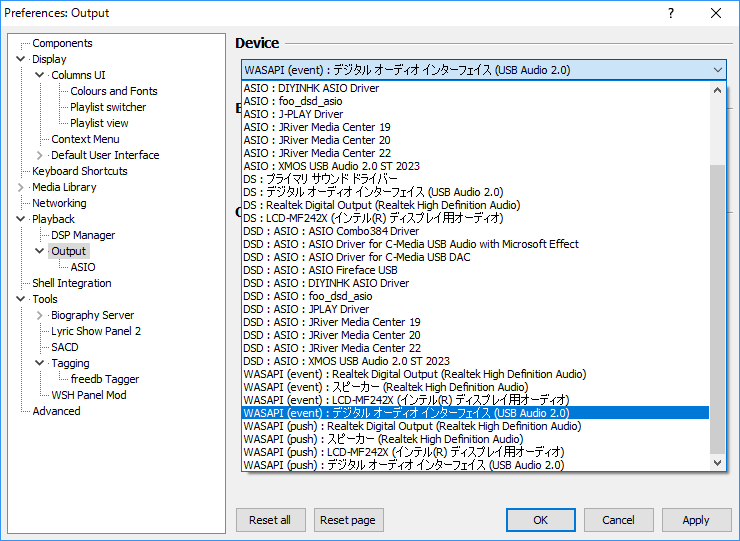The height and width of the screenshot is (541, 740).
Task: Select DS : デジタル オーディオ インターフェイス (USB Audio 2.0)
Action: click(x=475, y=192)
